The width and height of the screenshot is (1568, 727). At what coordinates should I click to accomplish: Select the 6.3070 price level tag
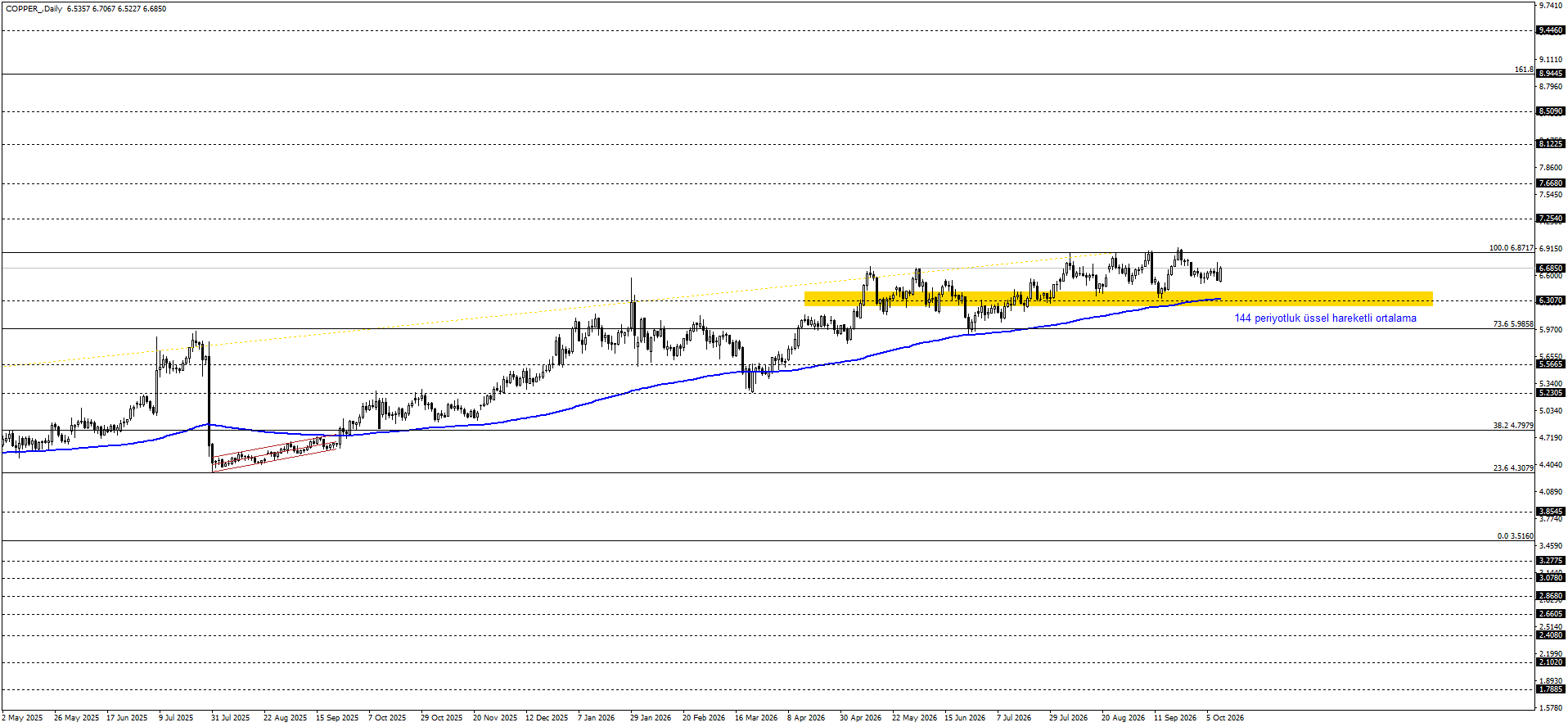pyautogui.click(x=1551, y=300)
